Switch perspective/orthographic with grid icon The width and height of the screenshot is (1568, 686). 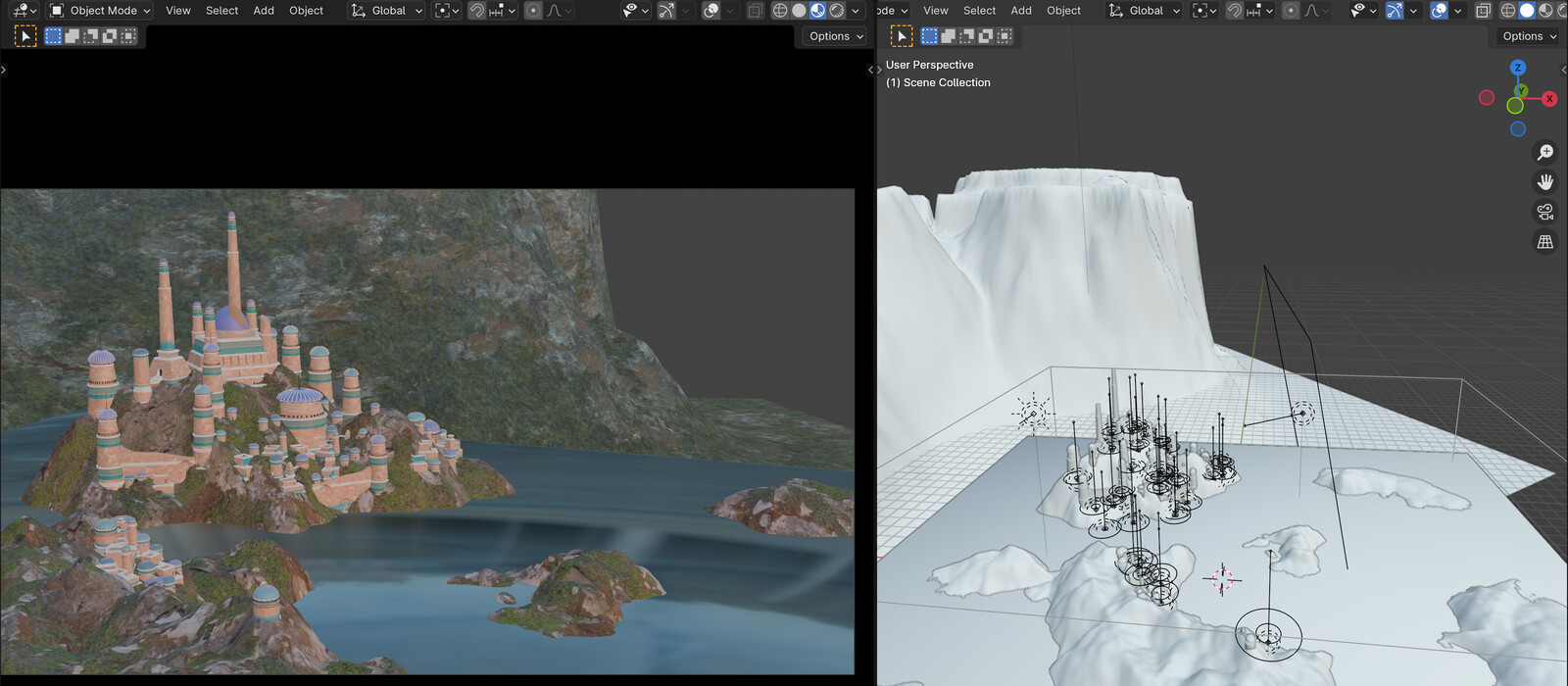click(x=1545, y=241)
